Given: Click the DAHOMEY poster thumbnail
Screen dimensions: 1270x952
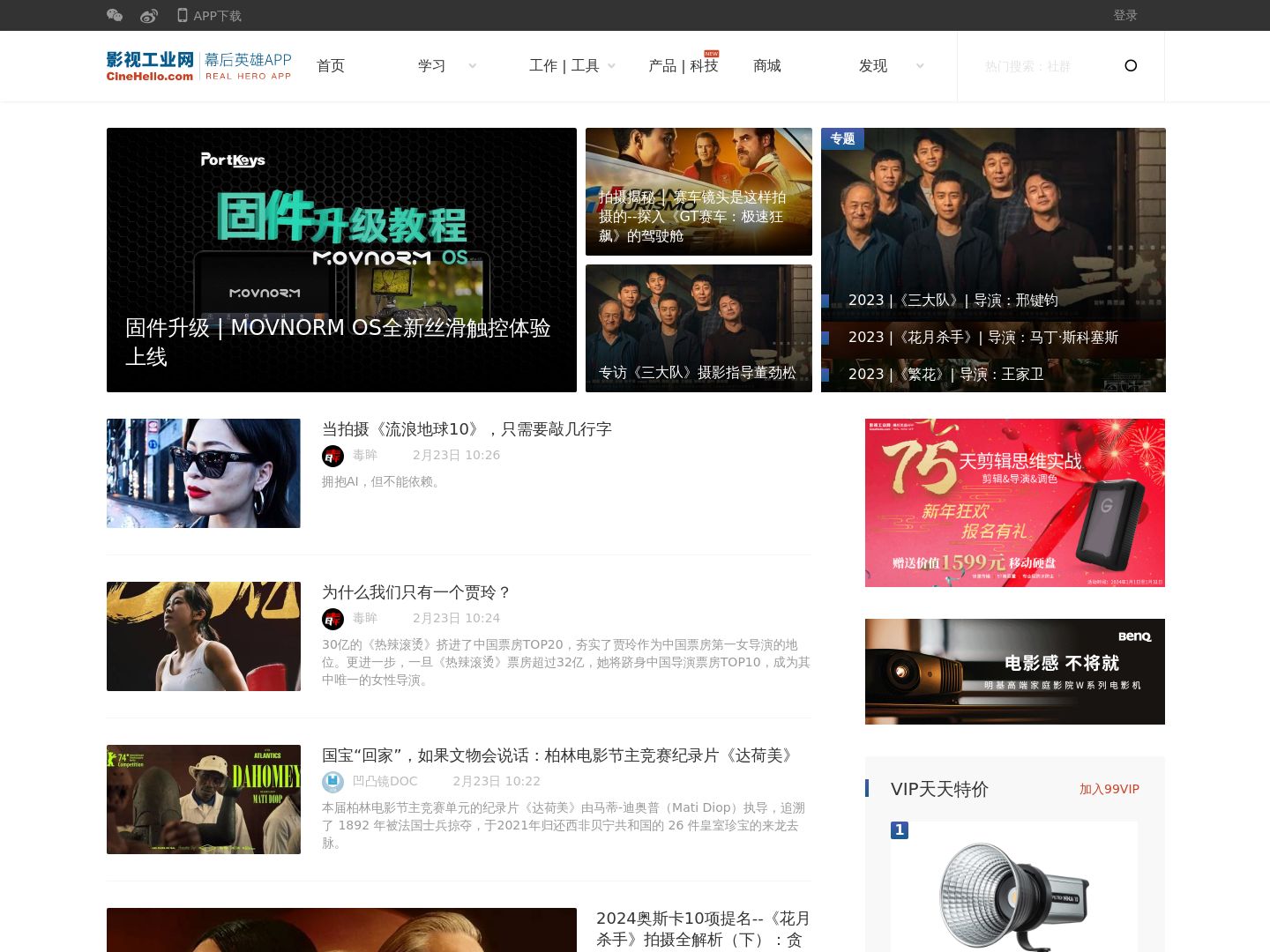Looking at the screenshot, I should coord(204,800).
